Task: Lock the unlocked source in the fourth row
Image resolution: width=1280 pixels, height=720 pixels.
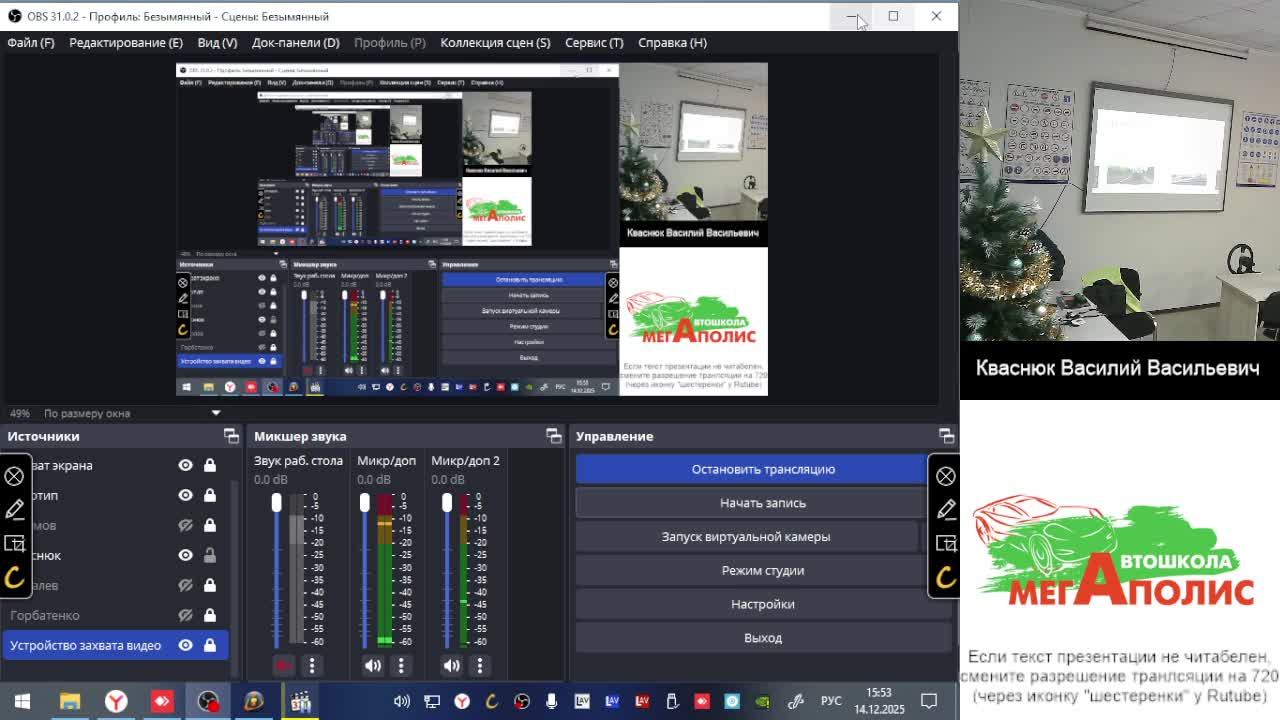Action: [x=210, y=555]
